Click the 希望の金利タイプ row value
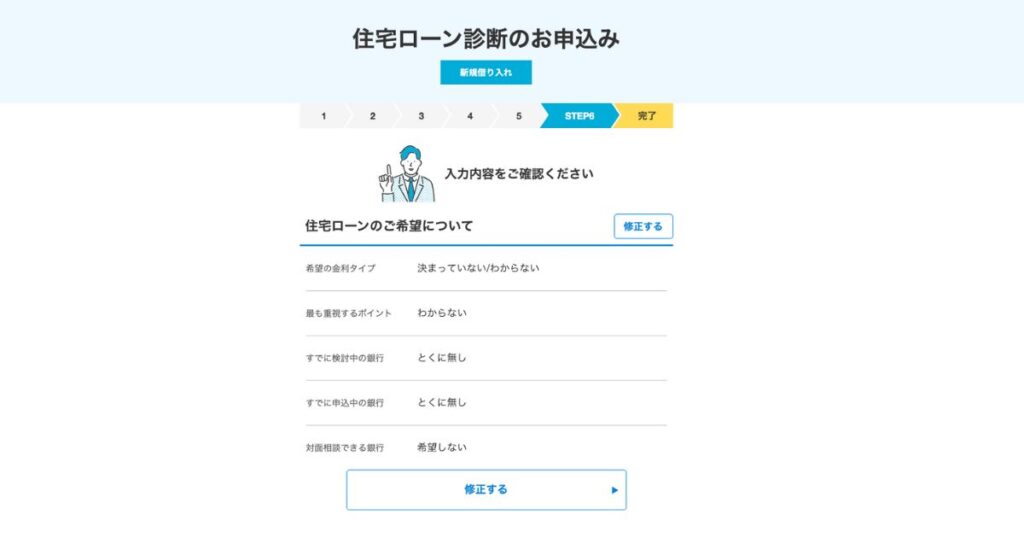The height and width of the screenshot is (538, 1024). pyautogui.click(x=478, y=268)
